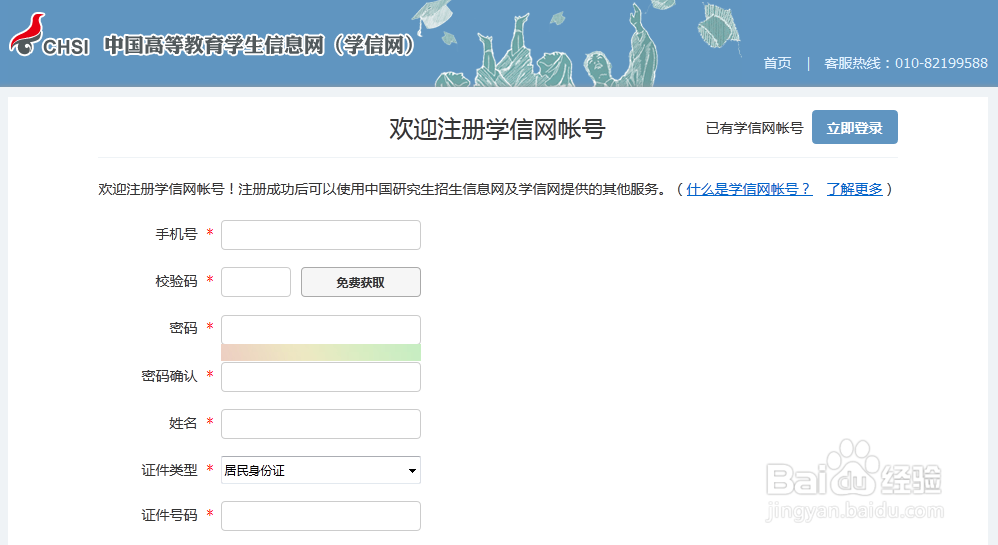Click the 已有学信网帐号 text
This screenshot has height=545, width=998.
[x=754, y=128]
